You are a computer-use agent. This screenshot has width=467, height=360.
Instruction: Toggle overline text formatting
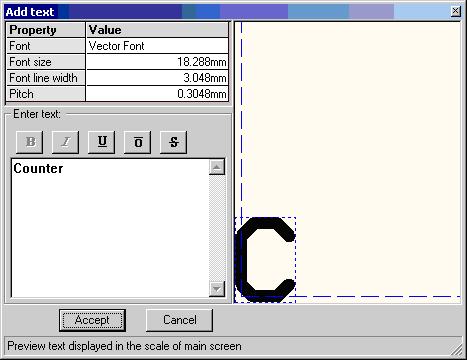(138, 142)
